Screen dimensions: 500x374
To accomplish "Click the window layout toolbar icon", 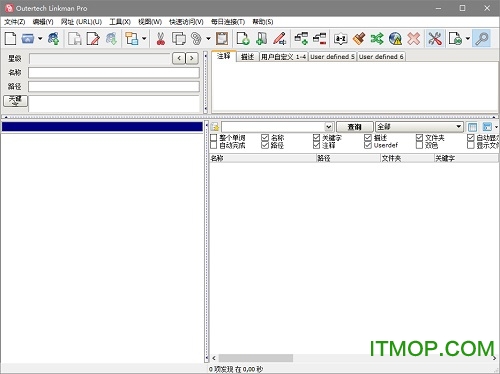I will [132, 39].
